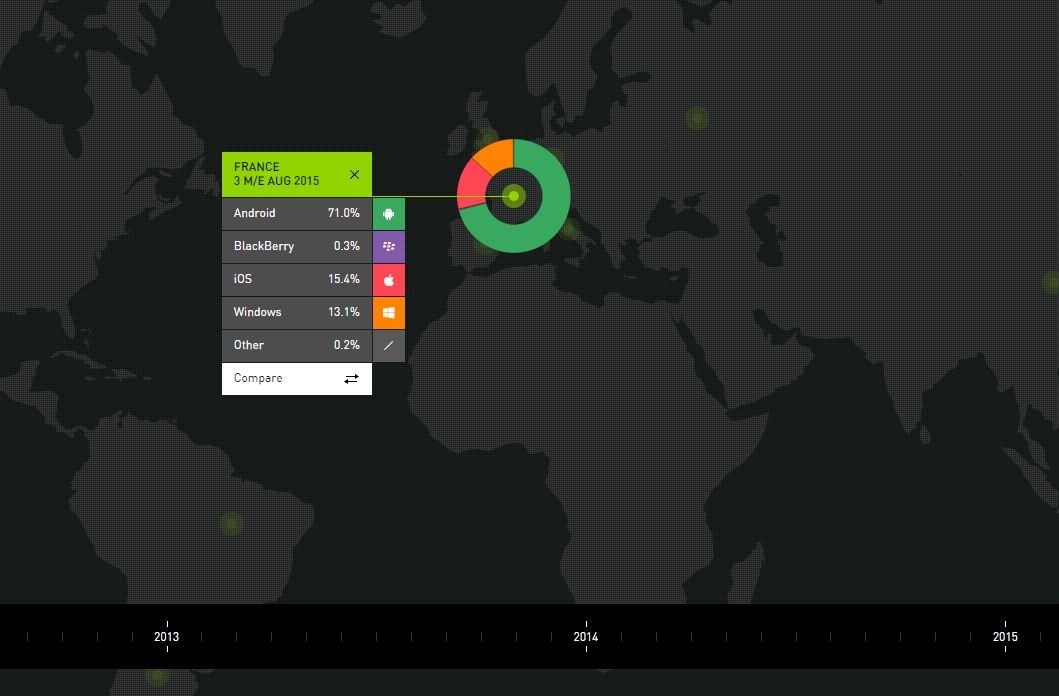
Task: Click the green Android icon tile
Action: point(388,214)
